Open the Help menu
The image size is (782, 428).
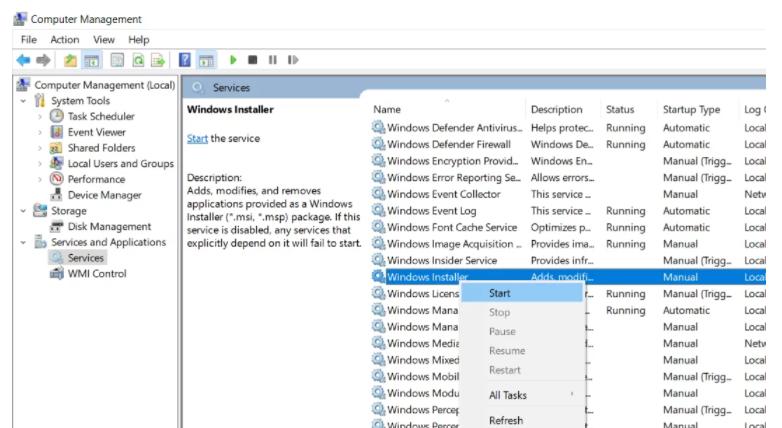point(139,40)
